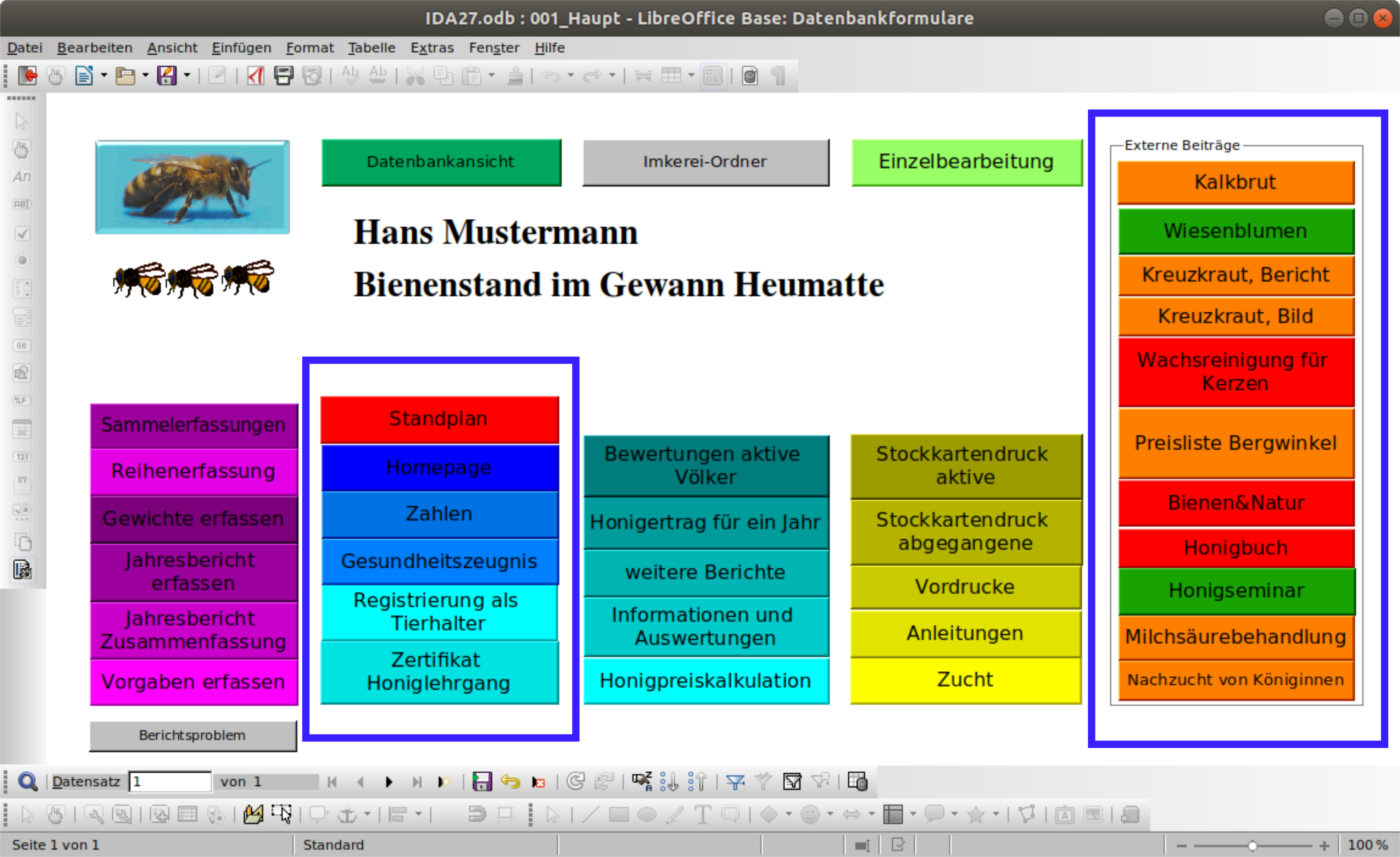The height and width of the screenshot is (857, 1400).
Task: Click the Sort dialog A-Z icon
Action: [x=642, y=782]
